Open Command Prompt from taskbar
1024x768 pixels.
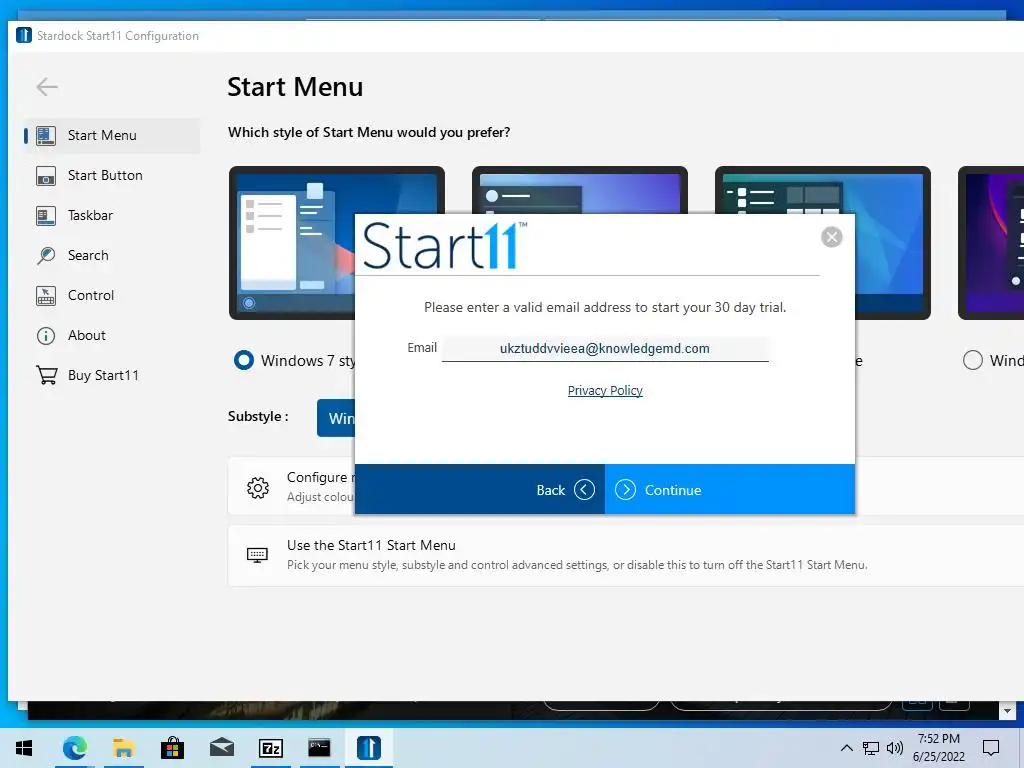coord(319,748)
